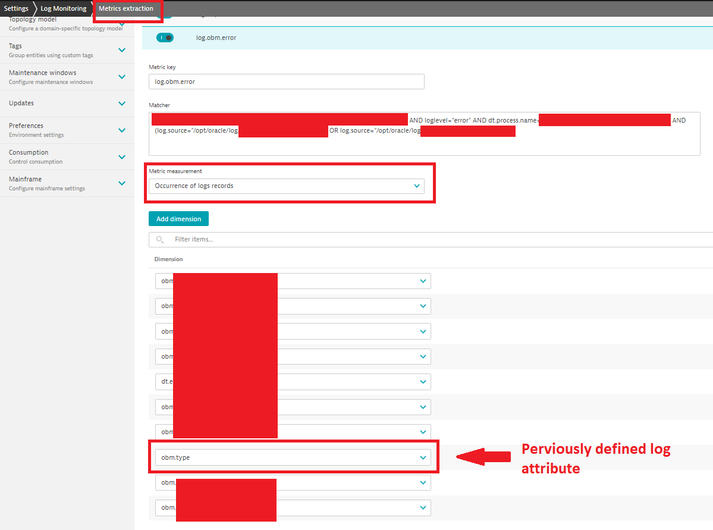Open the dt.e dimension dropdown
Screen dimensions: 713x530
tap(292, 381)
